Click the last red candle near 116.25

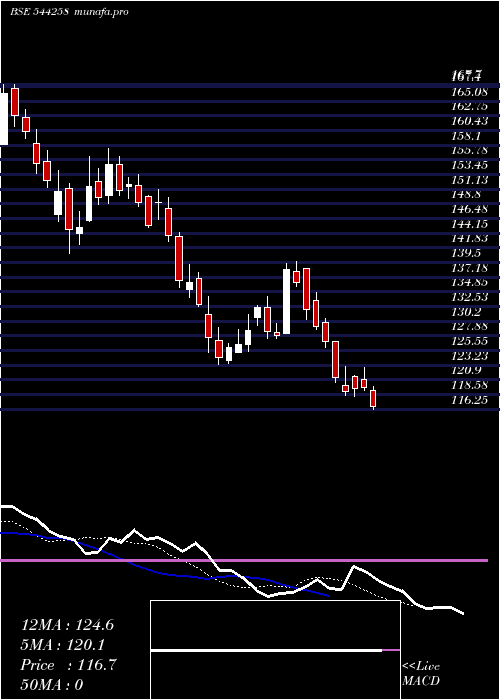373,398
